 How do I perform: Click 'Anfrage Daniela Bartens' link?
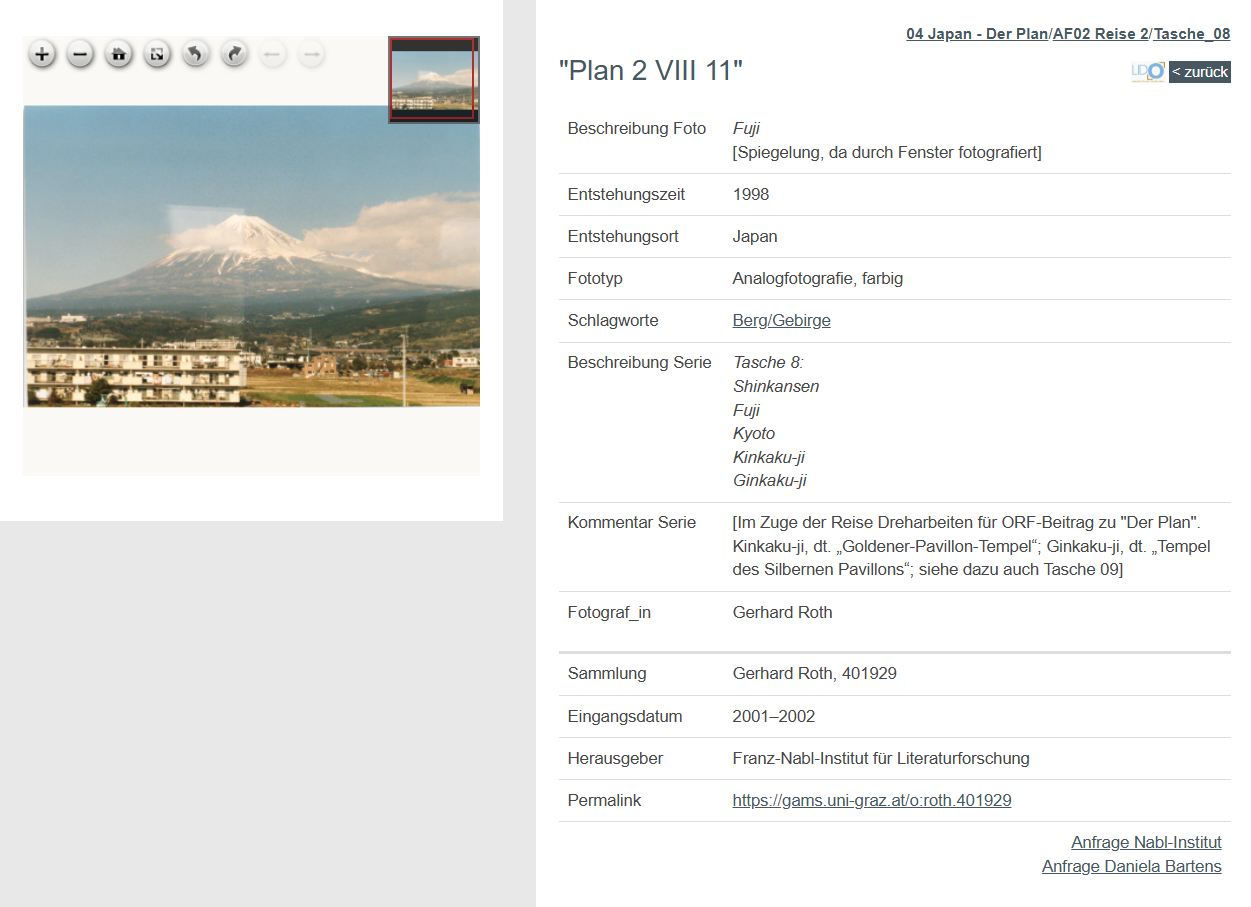tap(1131, 867)
